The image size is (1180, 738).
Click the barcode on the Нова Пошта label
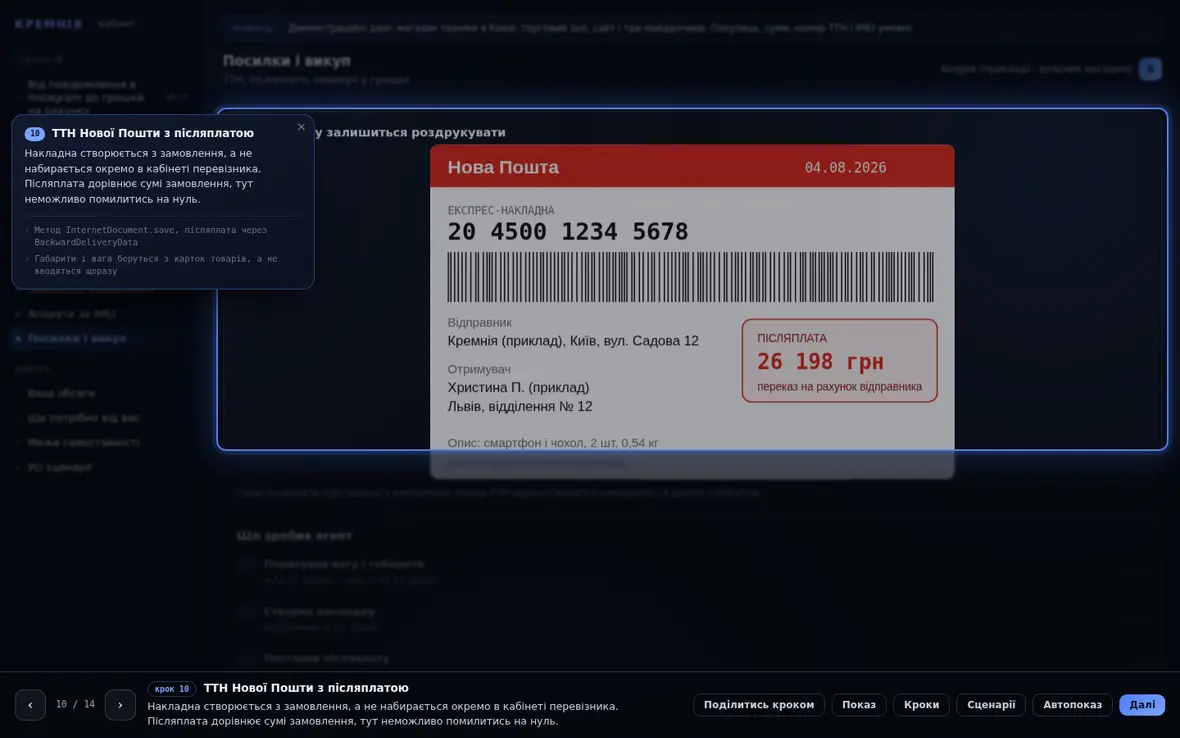click(x=691, y=277)
